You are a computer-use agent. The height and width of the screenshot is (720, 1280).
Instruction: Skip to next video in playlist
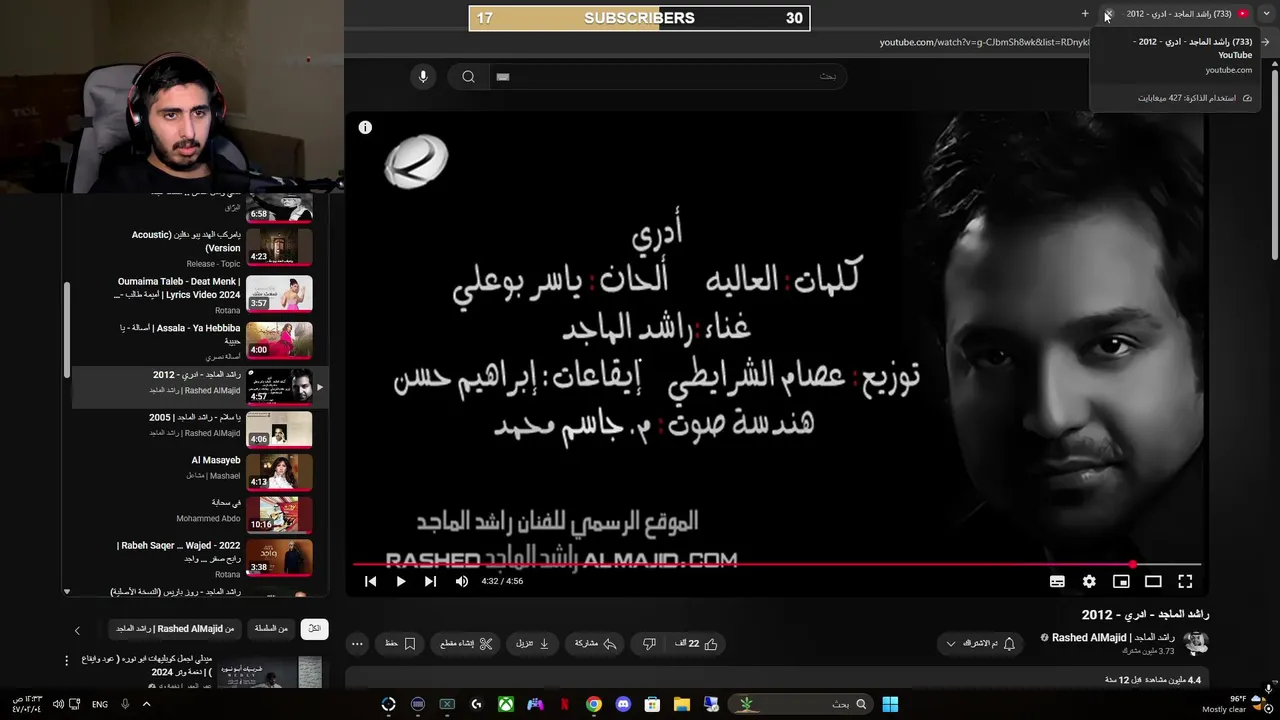tap(430, 581)
